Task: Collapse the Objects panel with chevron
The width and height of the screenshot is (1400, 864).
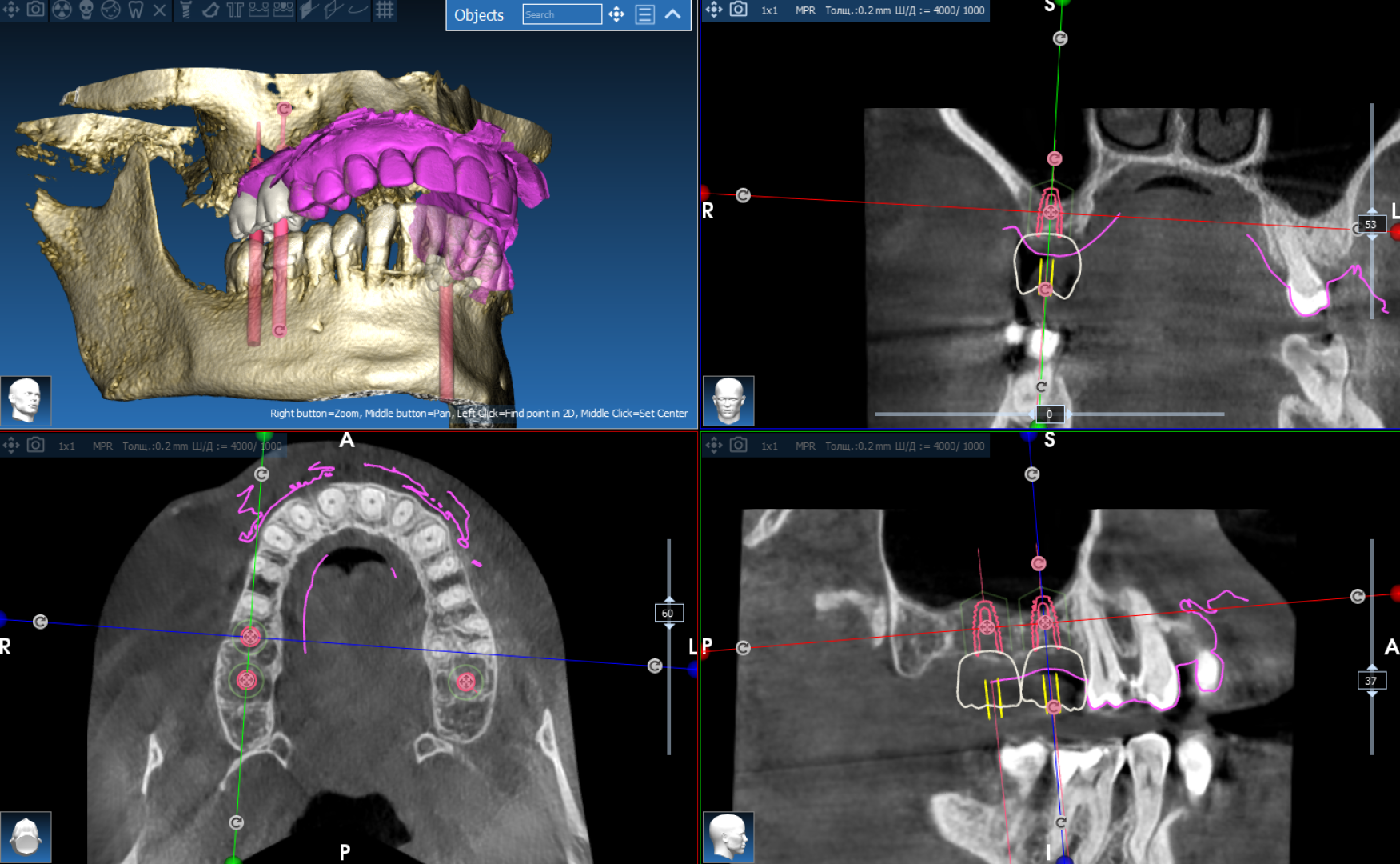Action: tap(673, 14)
